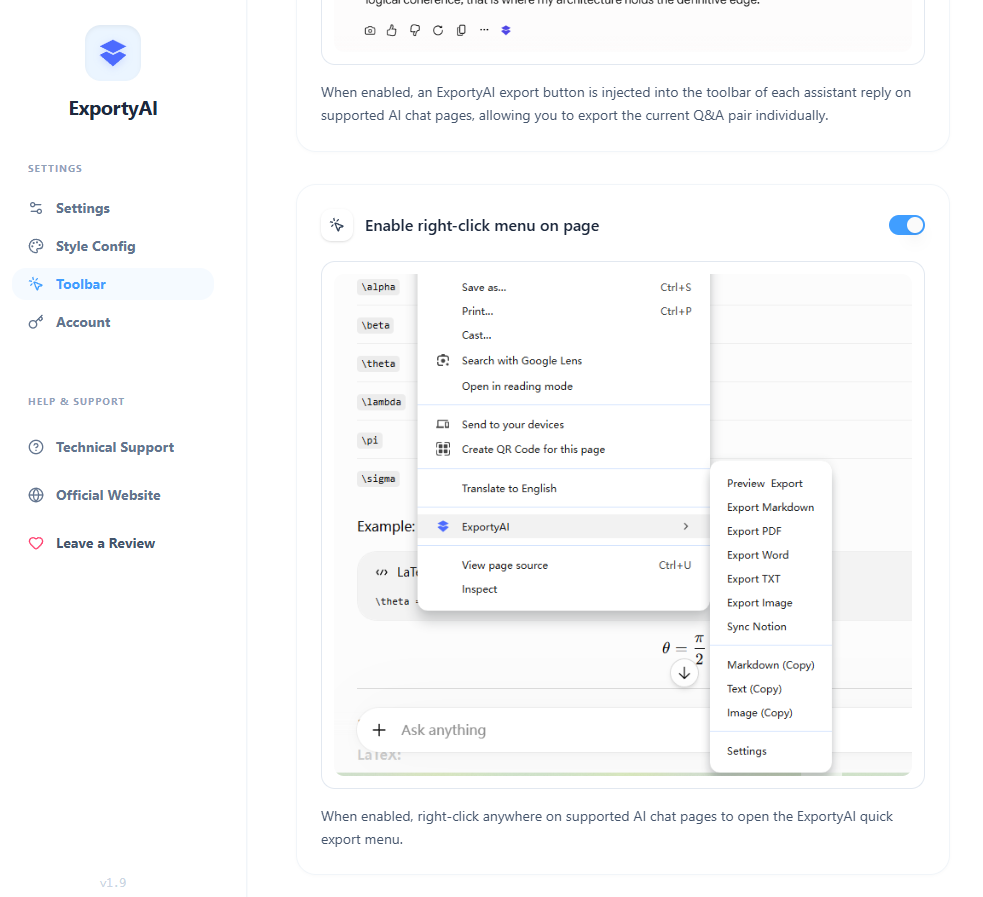Select the Toolbar sidebar item
The height and width of the screenshot is (897, 983).
[x=113, y=284]
